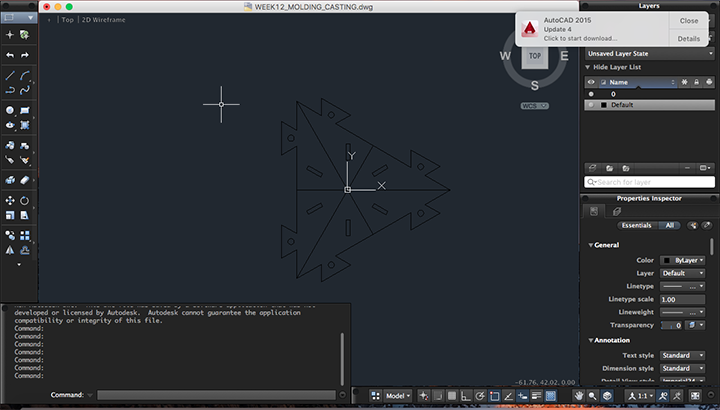Screen dimensions: 720x410
Task: Toggle Ortho mode in status bar
Action: point(466,396)
